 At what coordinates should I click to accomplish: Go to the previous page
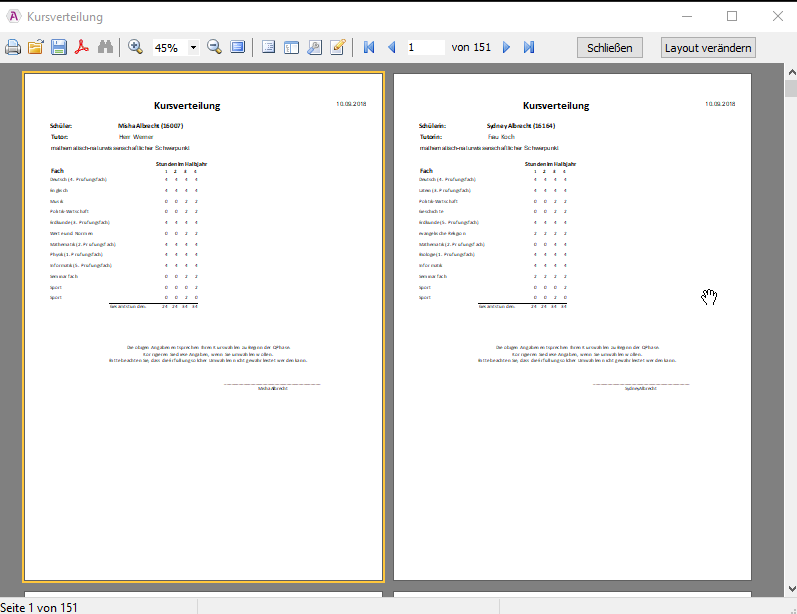click(391, 47)
